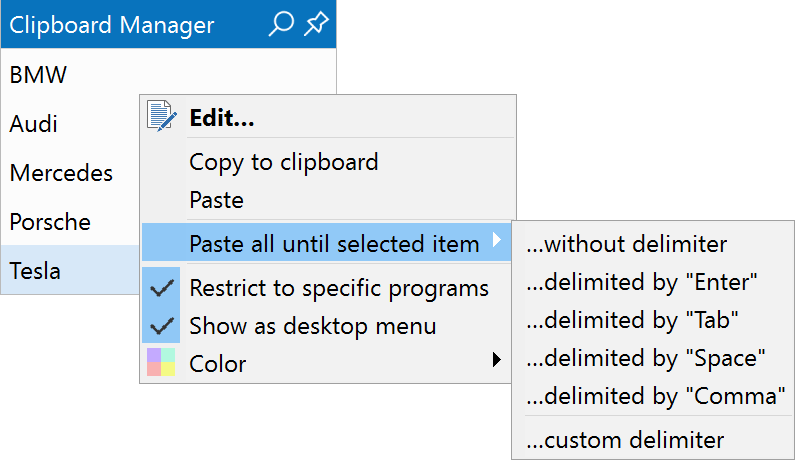The image size is (795, 460).
Task: Uncheck Restrict to specific programs checkmark
Action: pos(161,288)
